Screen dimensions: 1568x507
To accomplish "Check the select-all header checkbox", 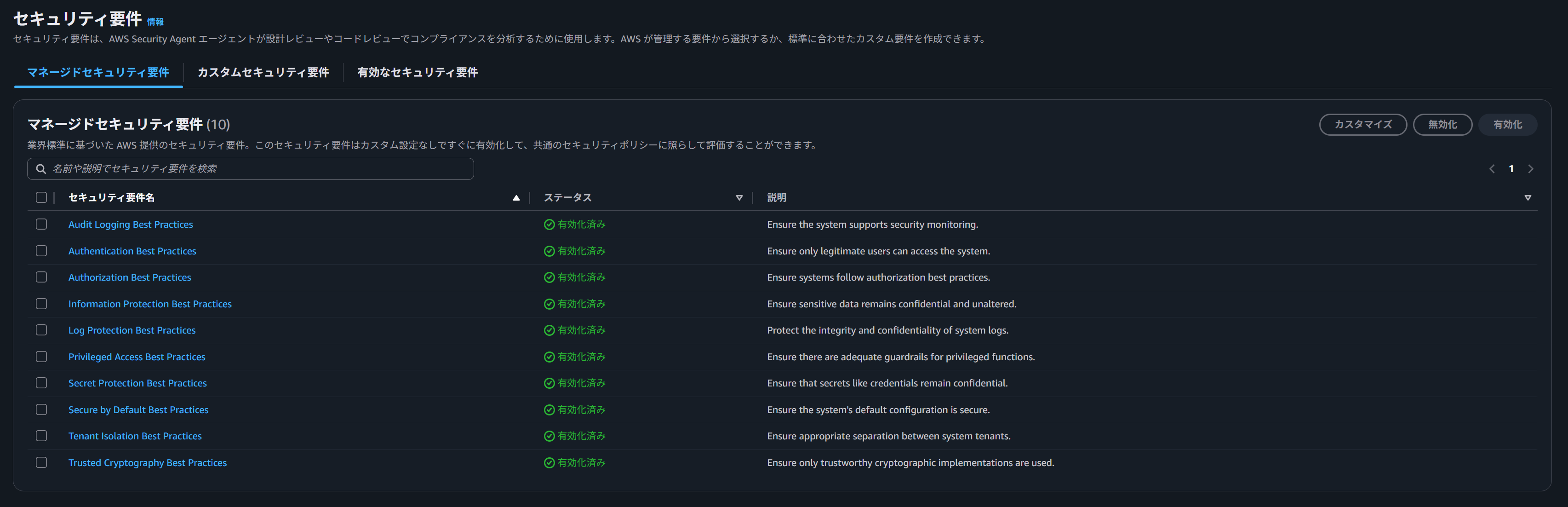I will (x=41, y=197).
